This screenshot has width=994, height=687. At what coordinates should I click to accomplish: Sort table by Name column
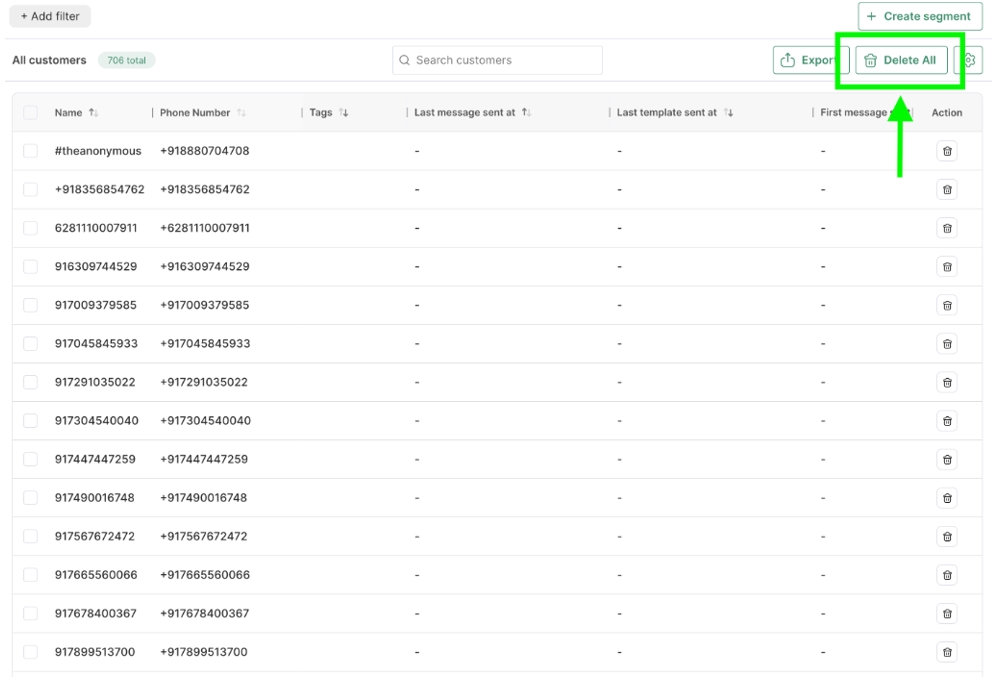coord(93,113)
